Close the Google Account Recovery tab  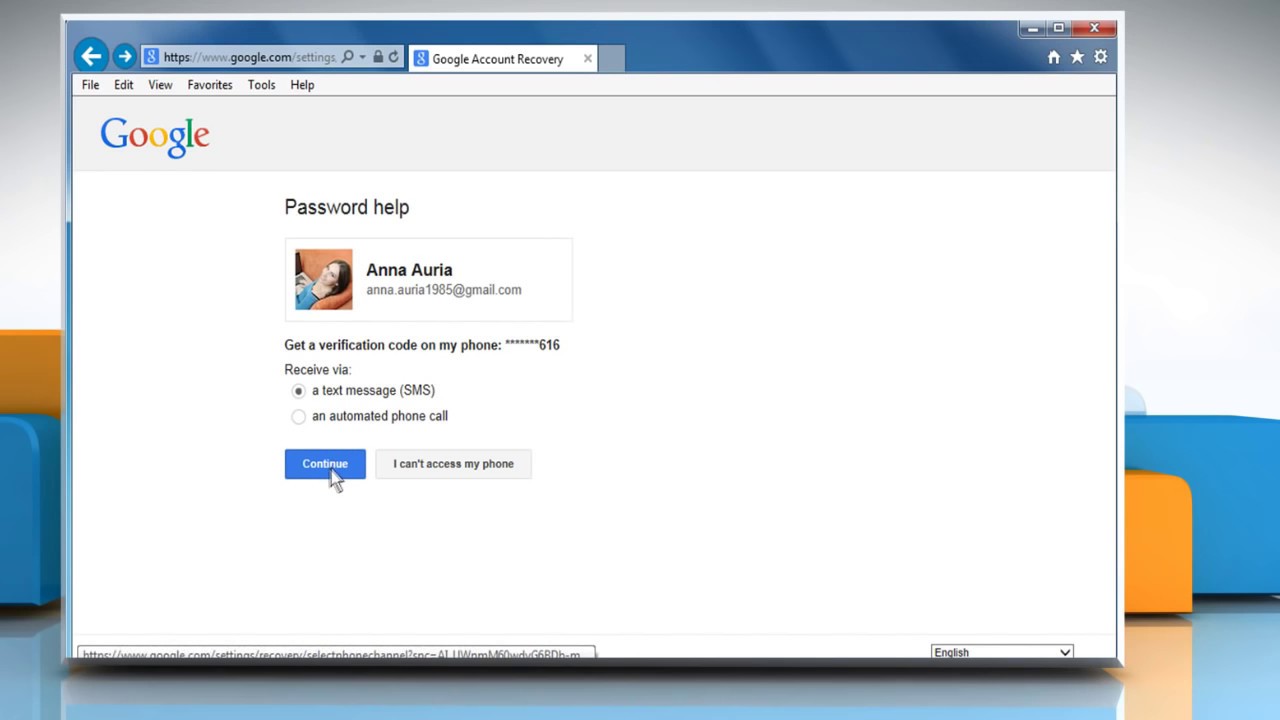pyautogui.click(x=587, y=58)
